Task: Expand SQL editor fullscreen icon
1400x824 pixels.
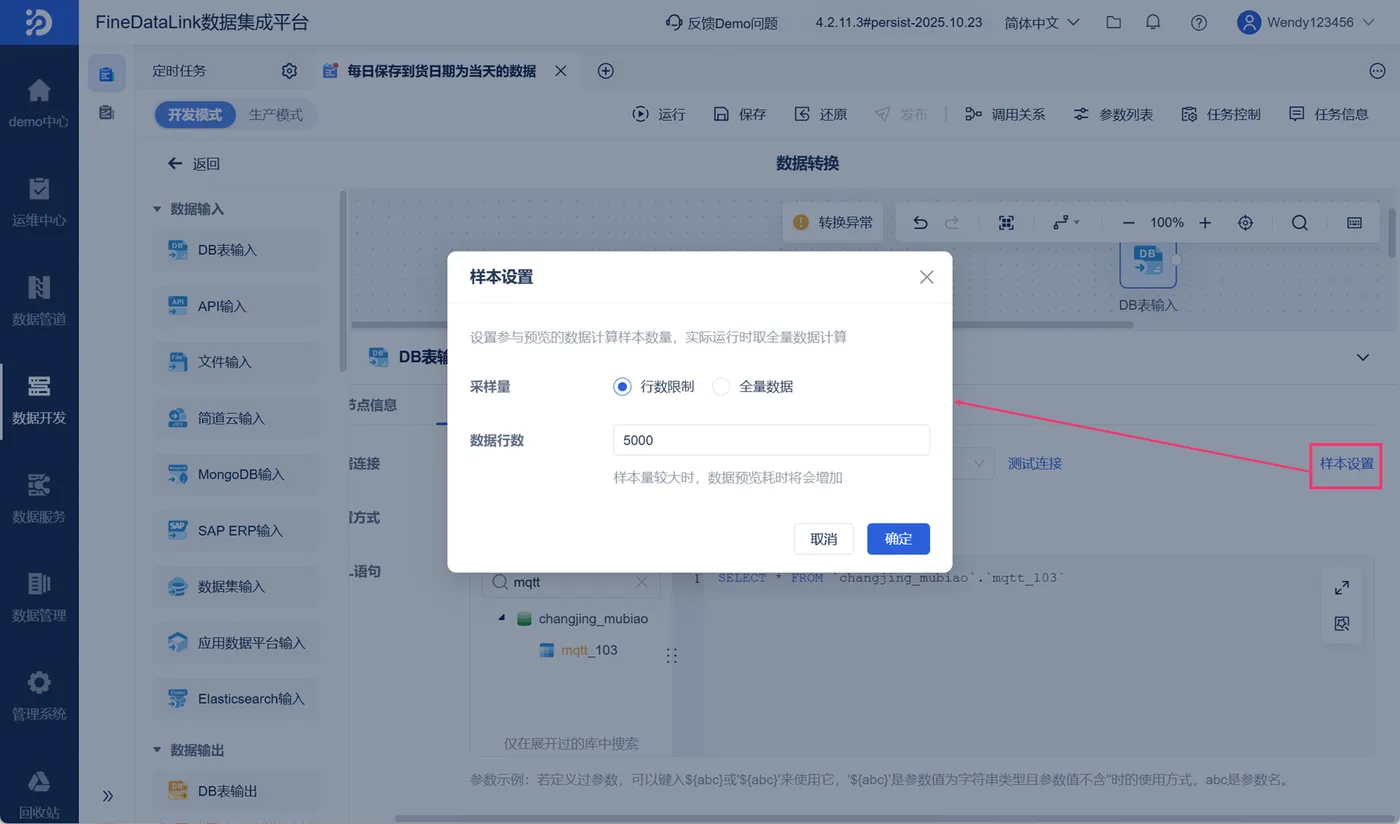Action: [1342, 588]
